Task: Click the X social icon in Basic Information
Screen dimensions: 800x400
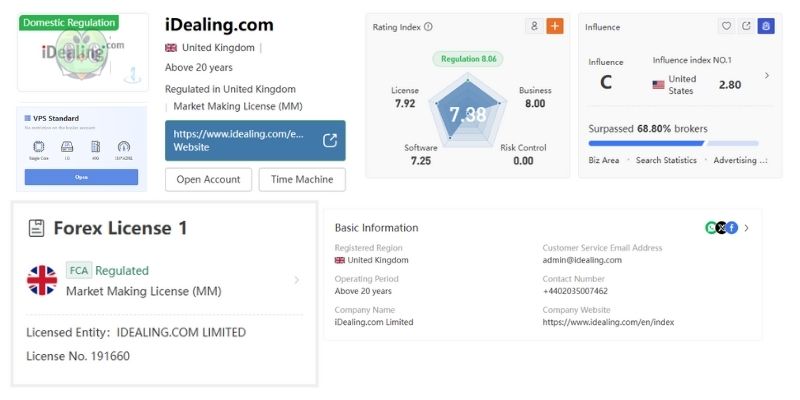Action: tap(722, 228)
